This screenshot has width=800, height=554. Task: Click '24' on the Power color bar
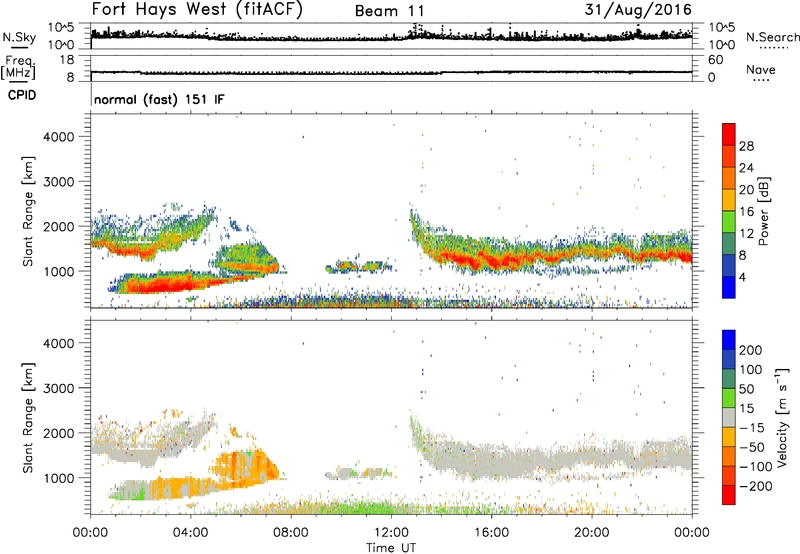click(746, 168)
